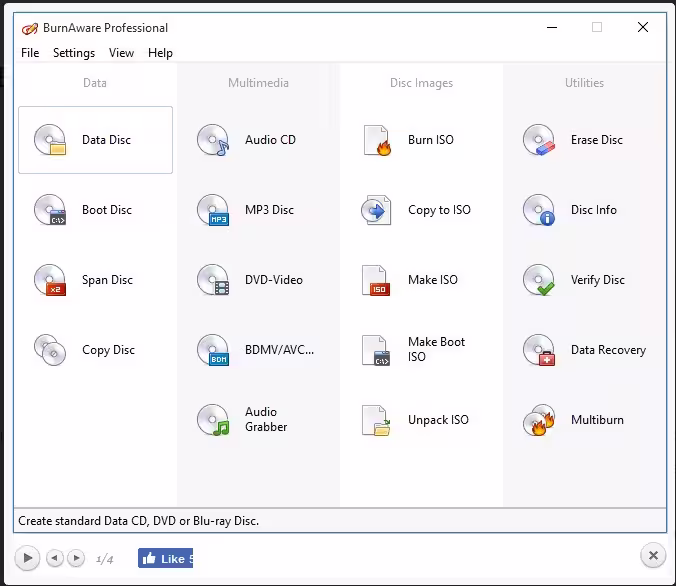The height and width of the screenshot is (586, 676).
Task: Click the Span Disc label text
Action: tap(107, 280)
